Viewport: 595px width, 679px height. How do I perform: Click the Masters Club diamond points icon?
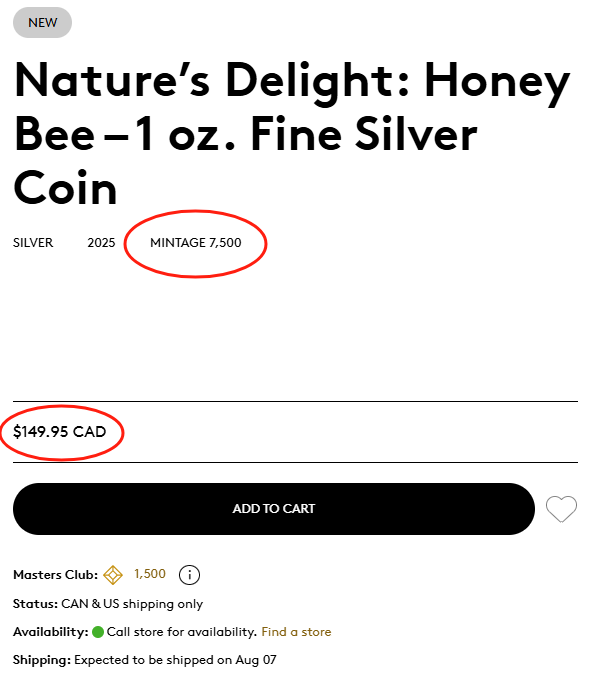[x=113, y=575]
